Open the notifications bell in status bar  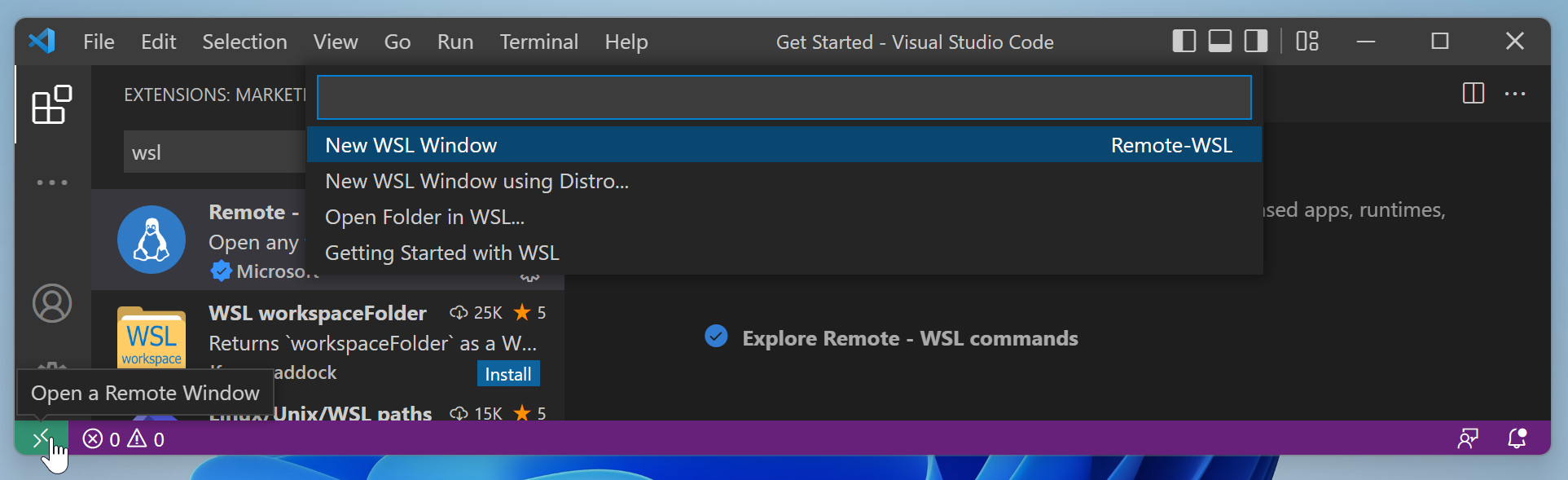(1516, 439)
